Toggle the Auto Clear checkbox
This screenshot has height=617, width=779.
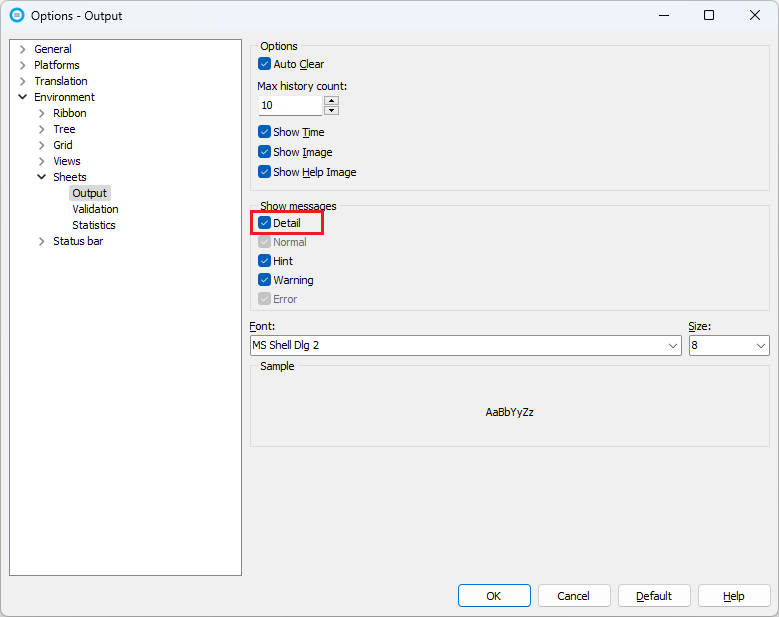coord(264,64)
